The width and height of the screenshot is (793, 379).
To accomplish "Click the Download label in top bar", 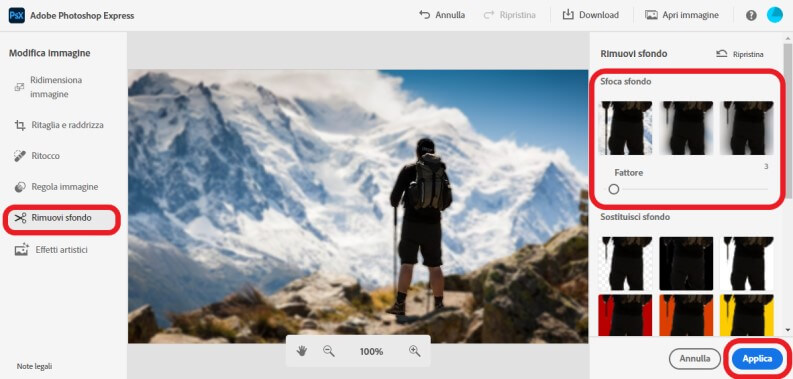I will [x=599, y=15].
